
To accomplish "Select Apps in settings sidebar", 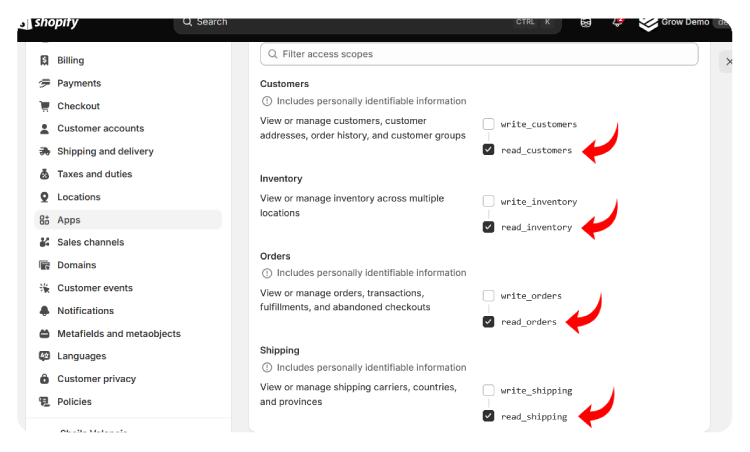I will [128, 220].
